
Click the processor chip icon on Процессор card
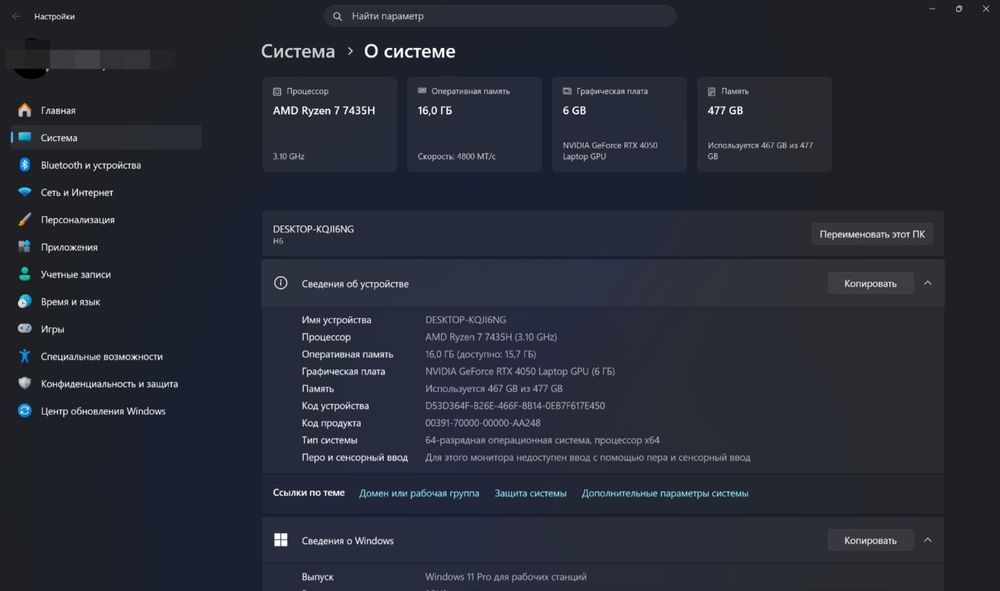click(x=277, y=91)
